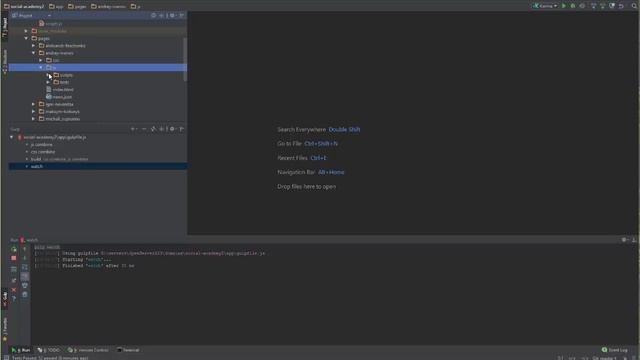Toggle the Project side tab

[4, 27]
